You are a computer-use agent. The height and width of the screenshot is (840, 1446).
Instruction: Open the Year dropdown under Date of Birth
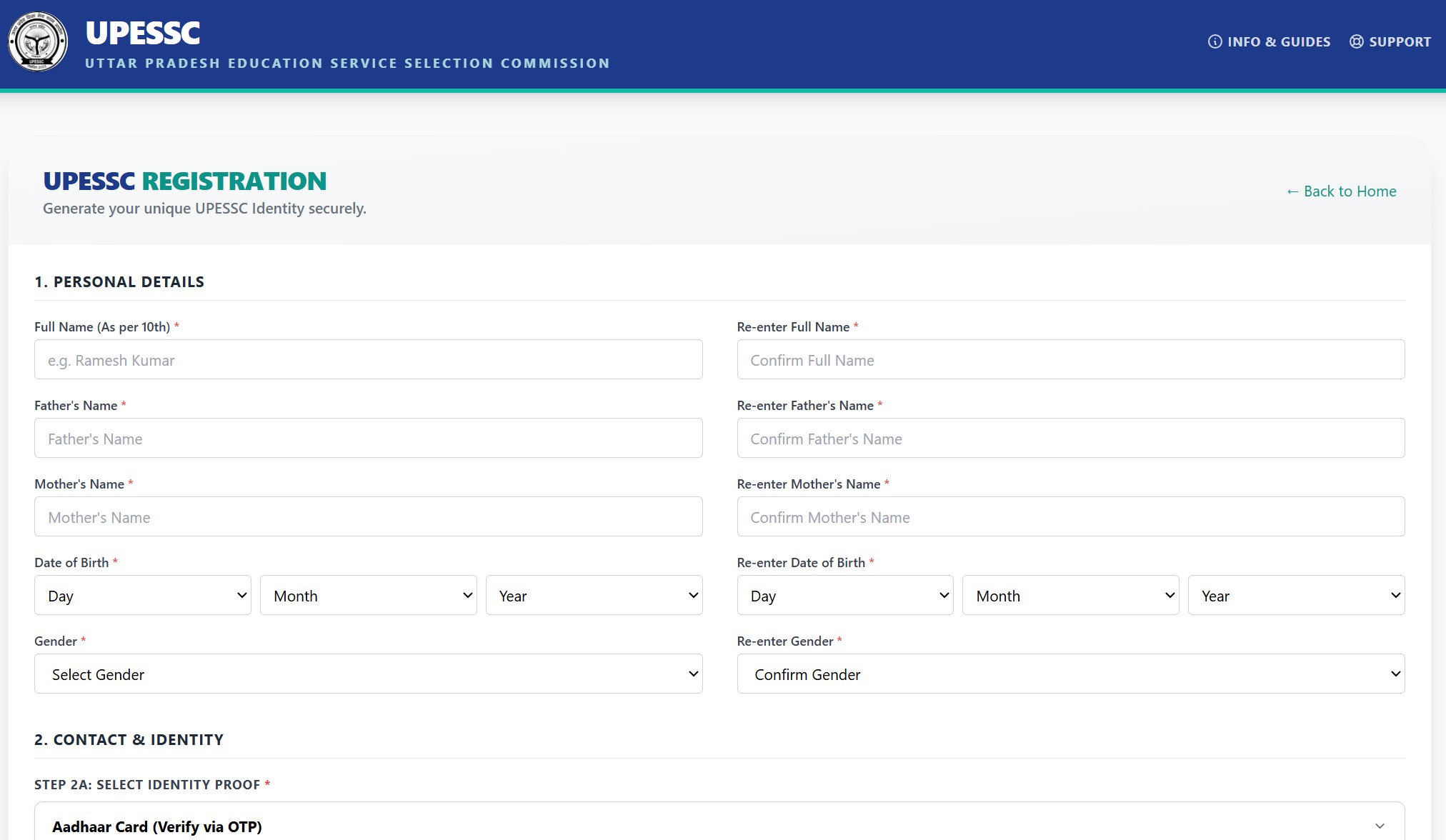coord(594,595)
